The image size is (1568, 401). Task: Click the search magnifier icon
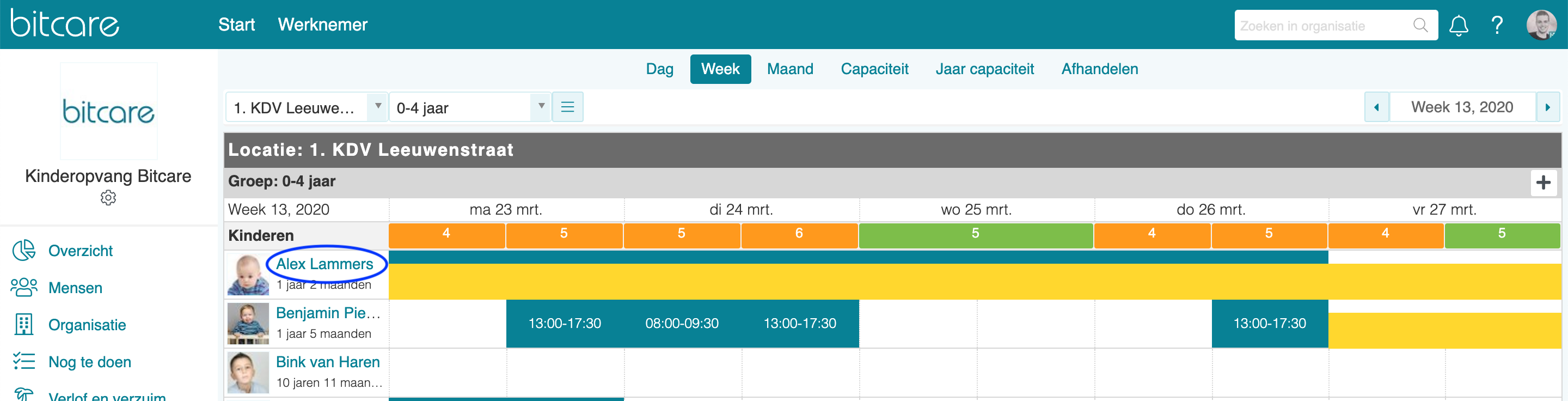(x=1420, y=25)
